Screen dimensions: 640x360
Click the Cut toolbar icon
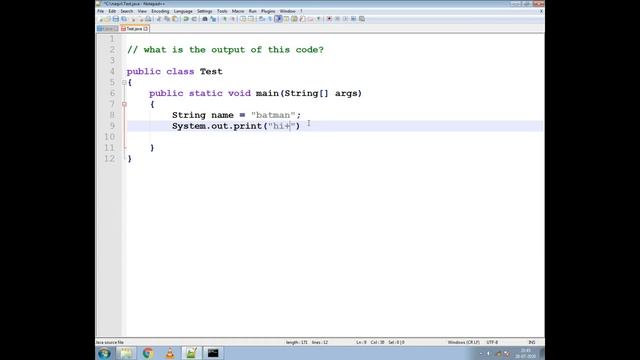[159, 19]
